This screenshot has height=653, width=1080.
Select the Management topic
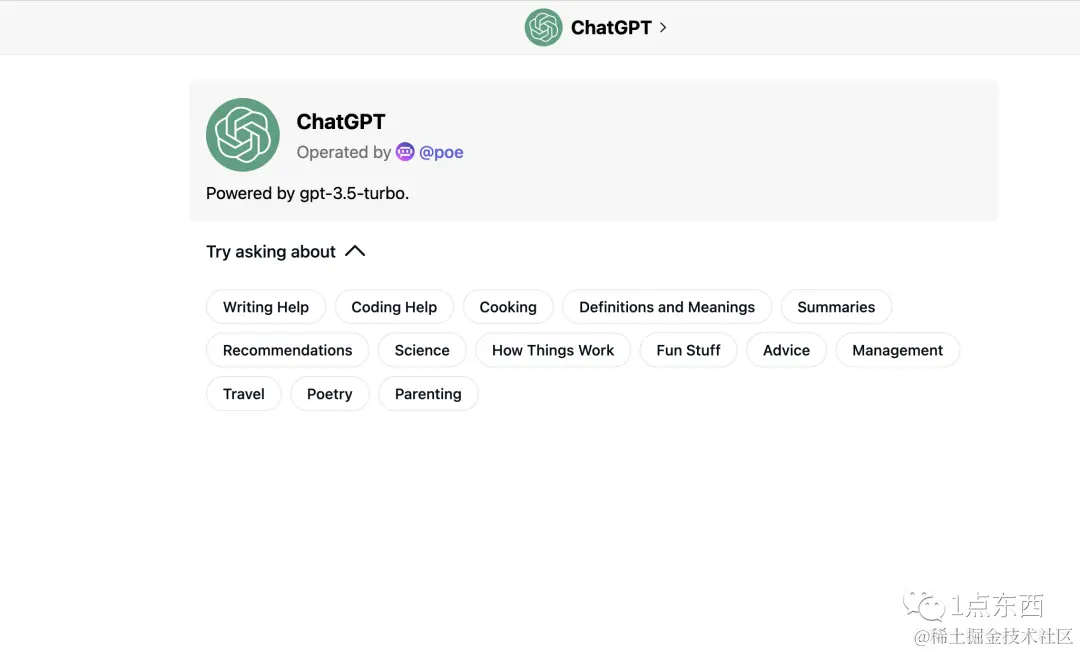click(897, 350)
